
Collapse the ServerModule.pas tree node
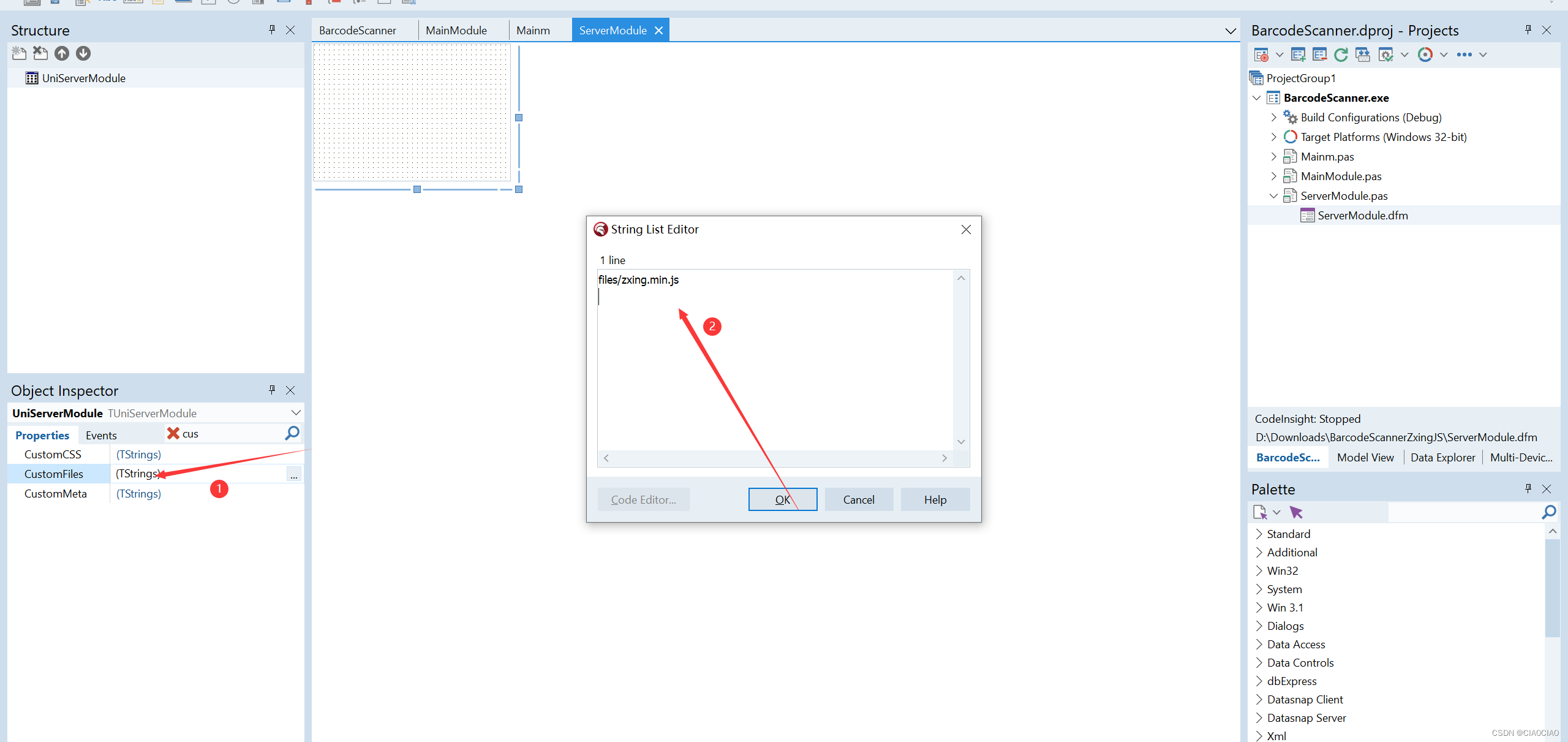pos(1274,195)
